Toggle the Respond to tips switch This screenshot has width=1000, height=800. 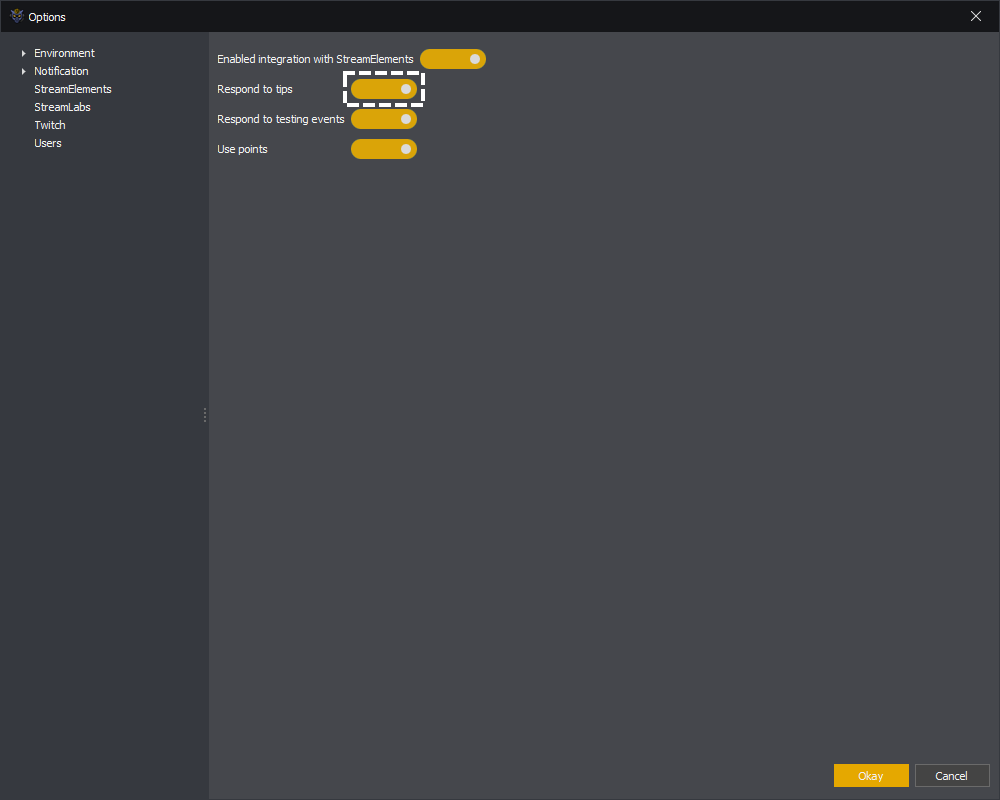(x=384, y=89)
